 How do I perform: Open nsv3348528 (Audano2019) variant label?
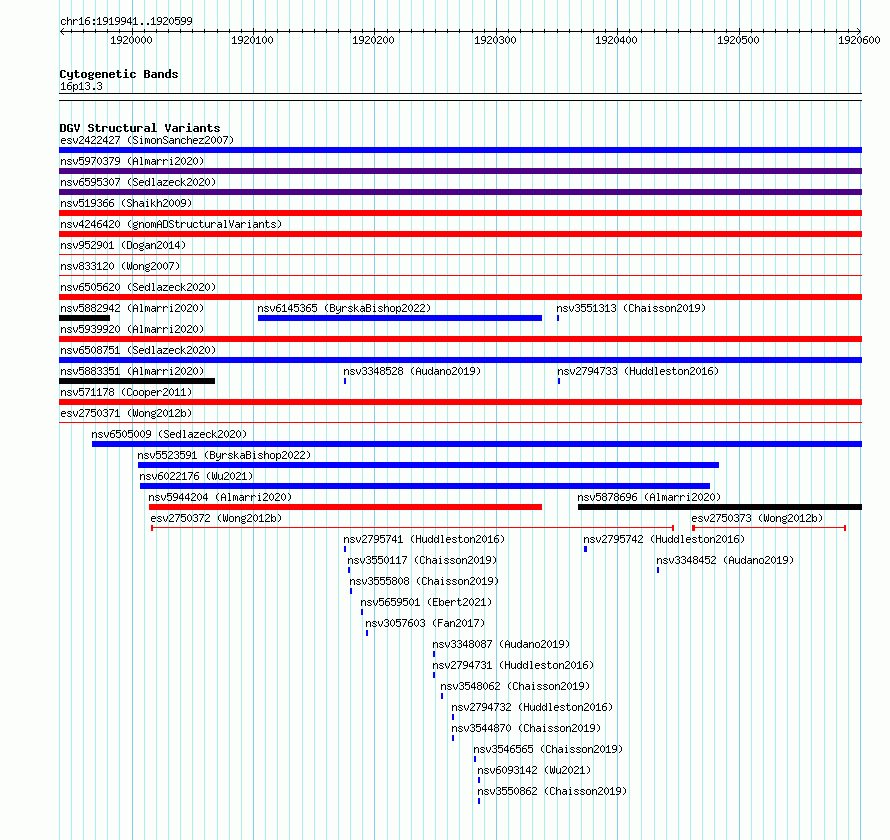click(x=412, y=371)
